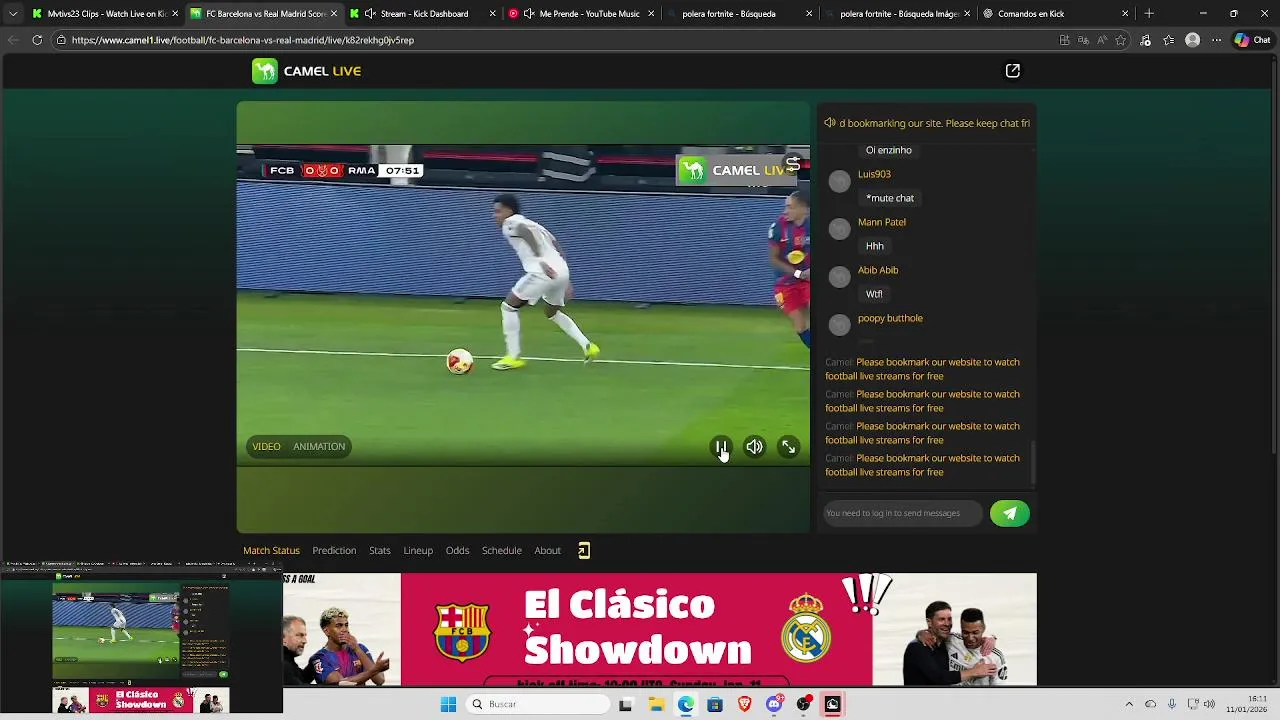The height and width of the screenshot is (720, 1280).
Task: Click taskbar Buscar search box
Action: click(x=538, y=704)
